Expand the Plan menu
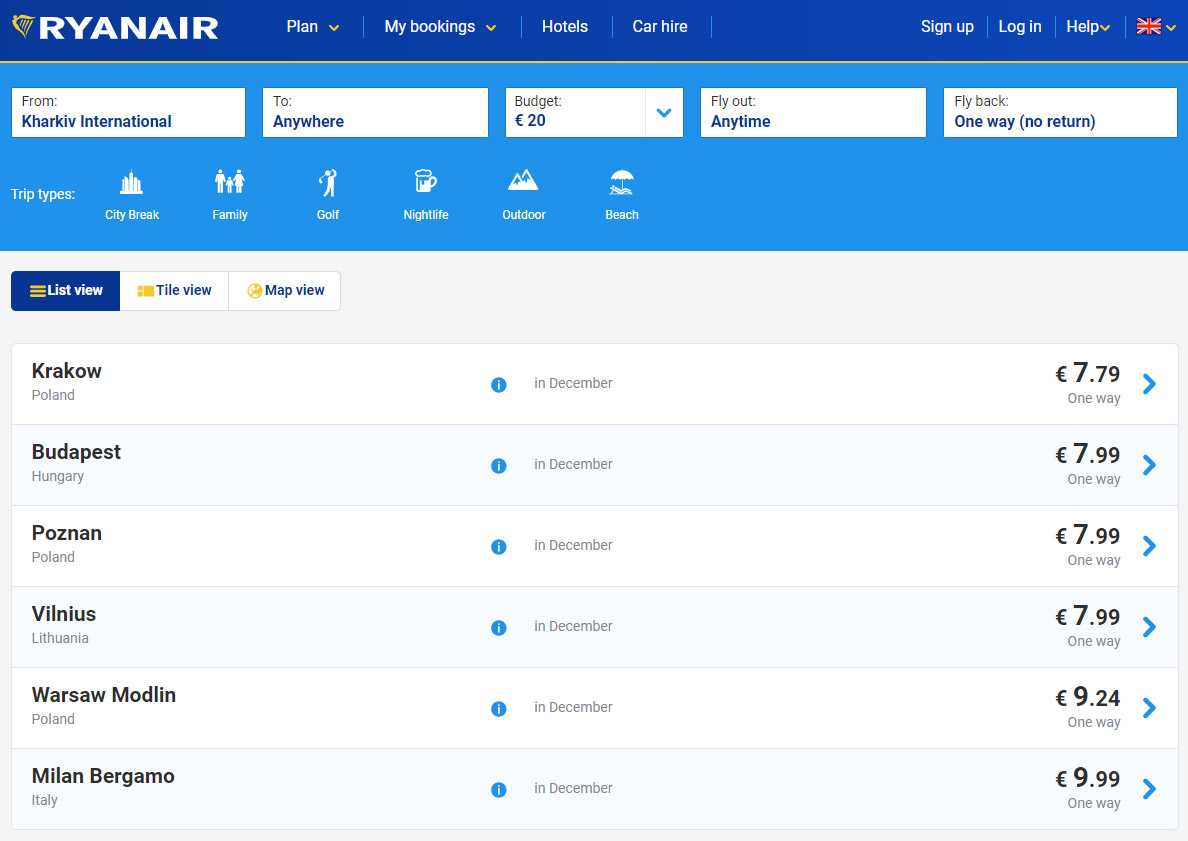Image resolution: width=1188 pixels, height=841 pixels. [312, 27]
